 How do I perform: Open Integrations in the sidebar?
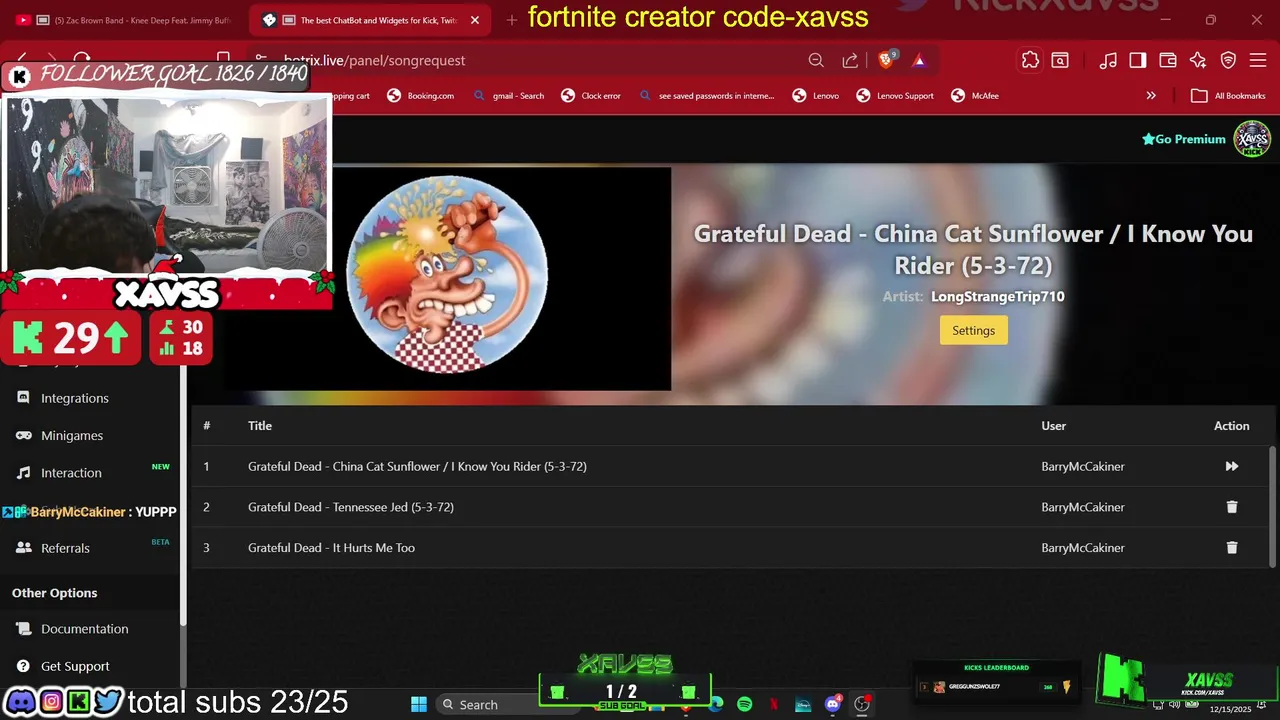click(x=74, y=398)
